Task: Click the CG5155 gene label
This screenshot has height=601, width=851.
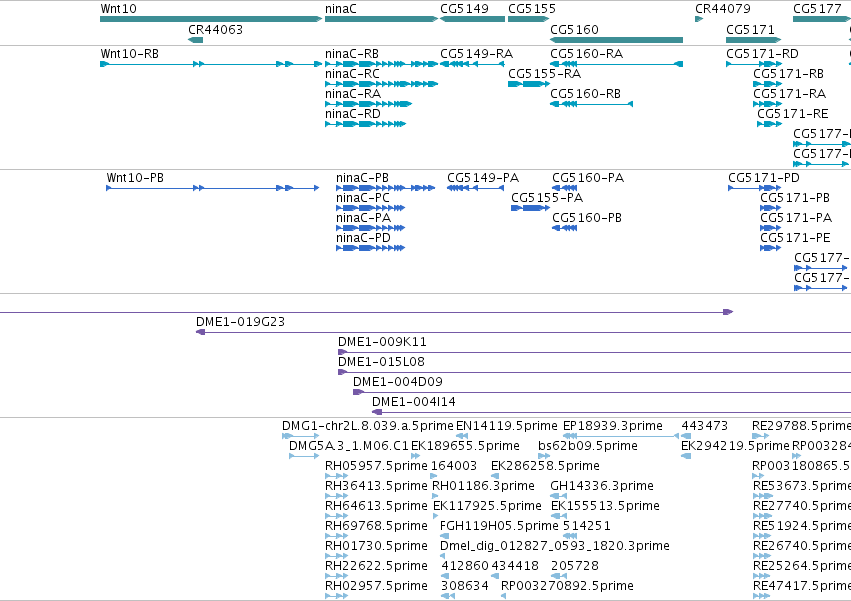Action: click(x=532, y=9)
